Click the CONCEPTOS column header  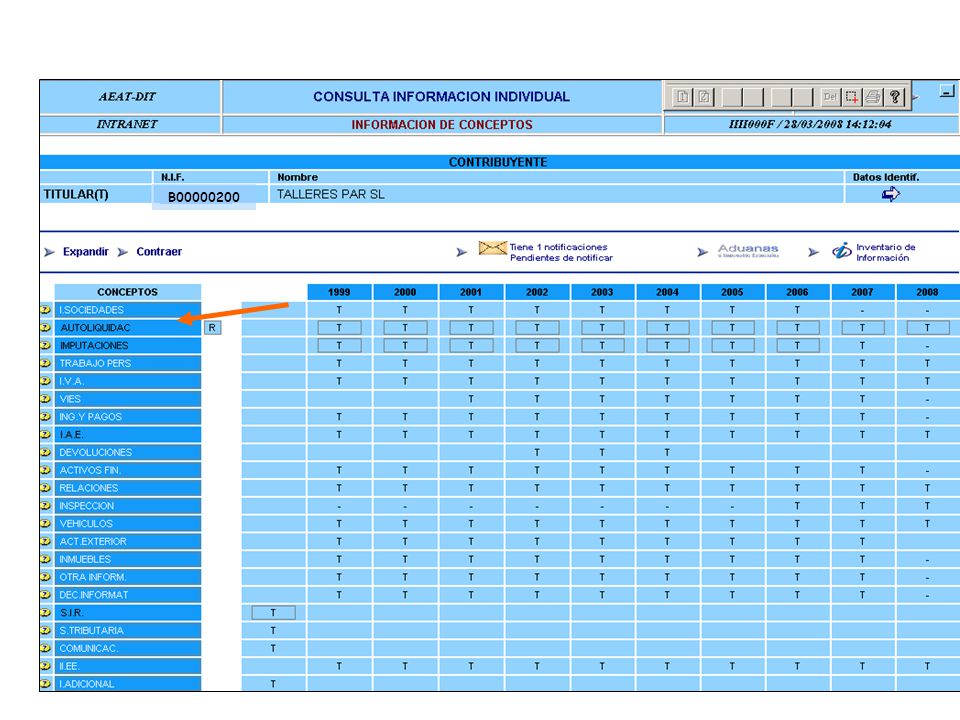tap(128, 292)
